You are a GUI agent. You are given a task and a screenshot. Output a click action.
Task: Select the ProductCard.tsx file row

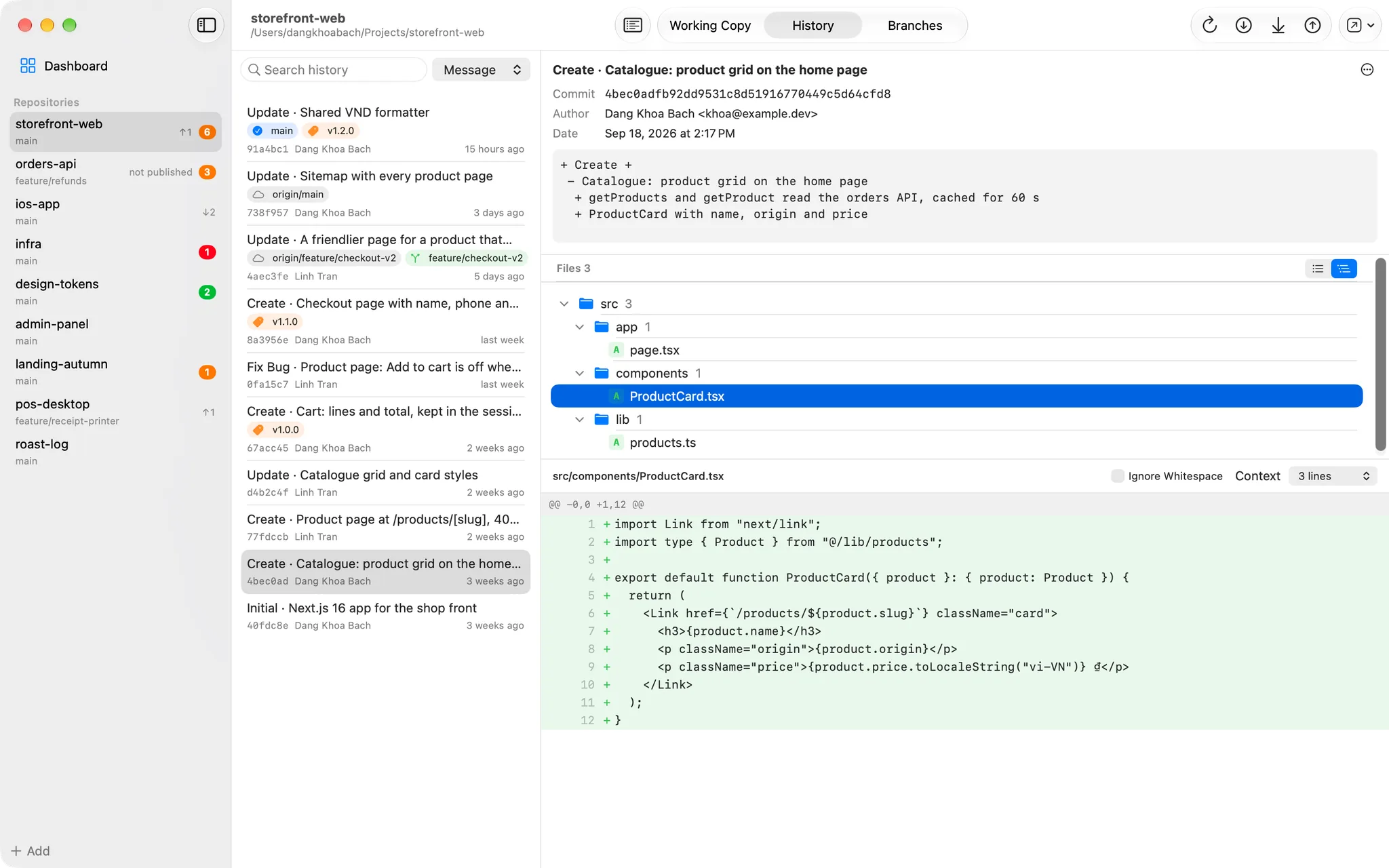click(x=956, y=396)
